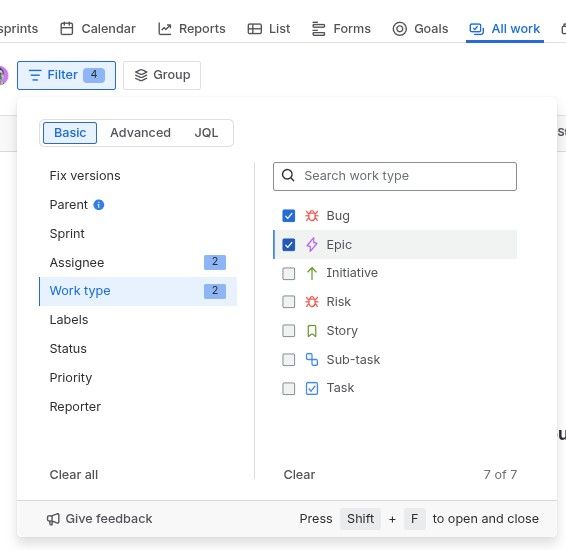
Task: Click the Story bookmark icon
Action: pos(312,331)
